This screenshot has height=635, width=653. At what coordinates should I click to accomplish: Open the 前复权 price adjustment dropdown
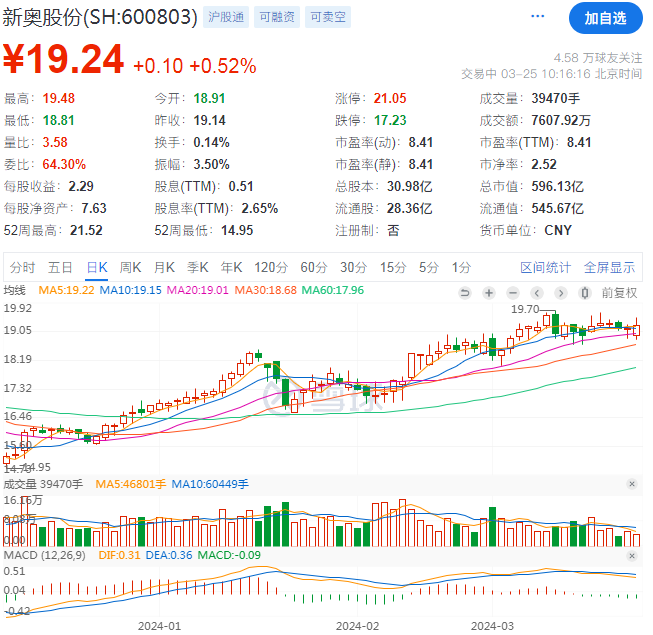tap(619, 293)
